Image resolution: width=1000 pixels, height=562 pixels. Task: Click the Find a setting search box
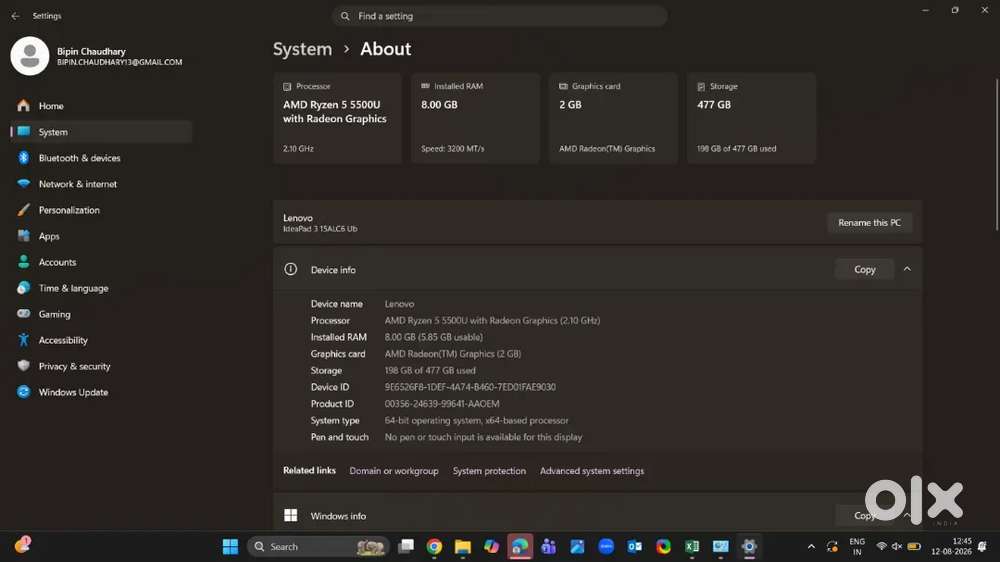coord(499,16)
